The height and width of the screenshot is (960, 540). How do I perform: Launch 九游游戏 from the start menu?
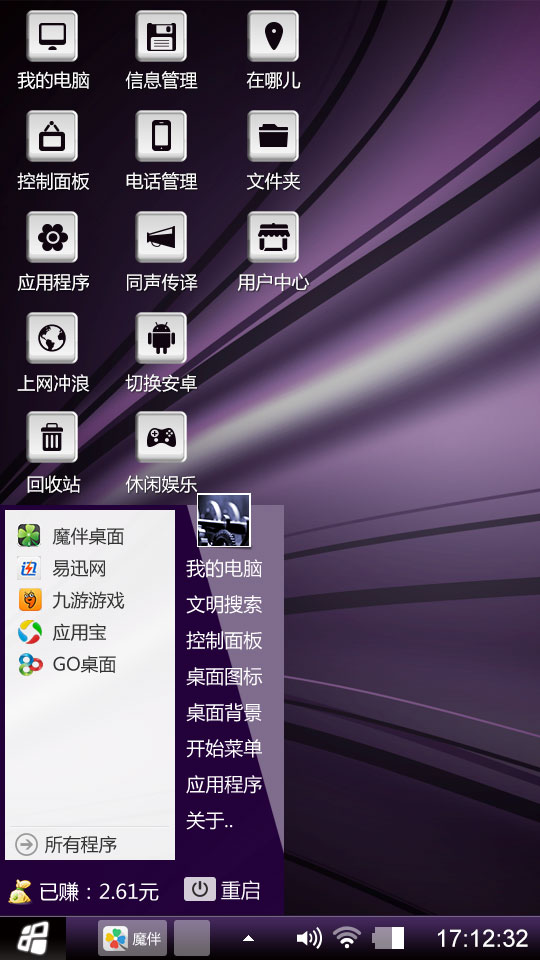pyautogui.click(x=89, y=601)
